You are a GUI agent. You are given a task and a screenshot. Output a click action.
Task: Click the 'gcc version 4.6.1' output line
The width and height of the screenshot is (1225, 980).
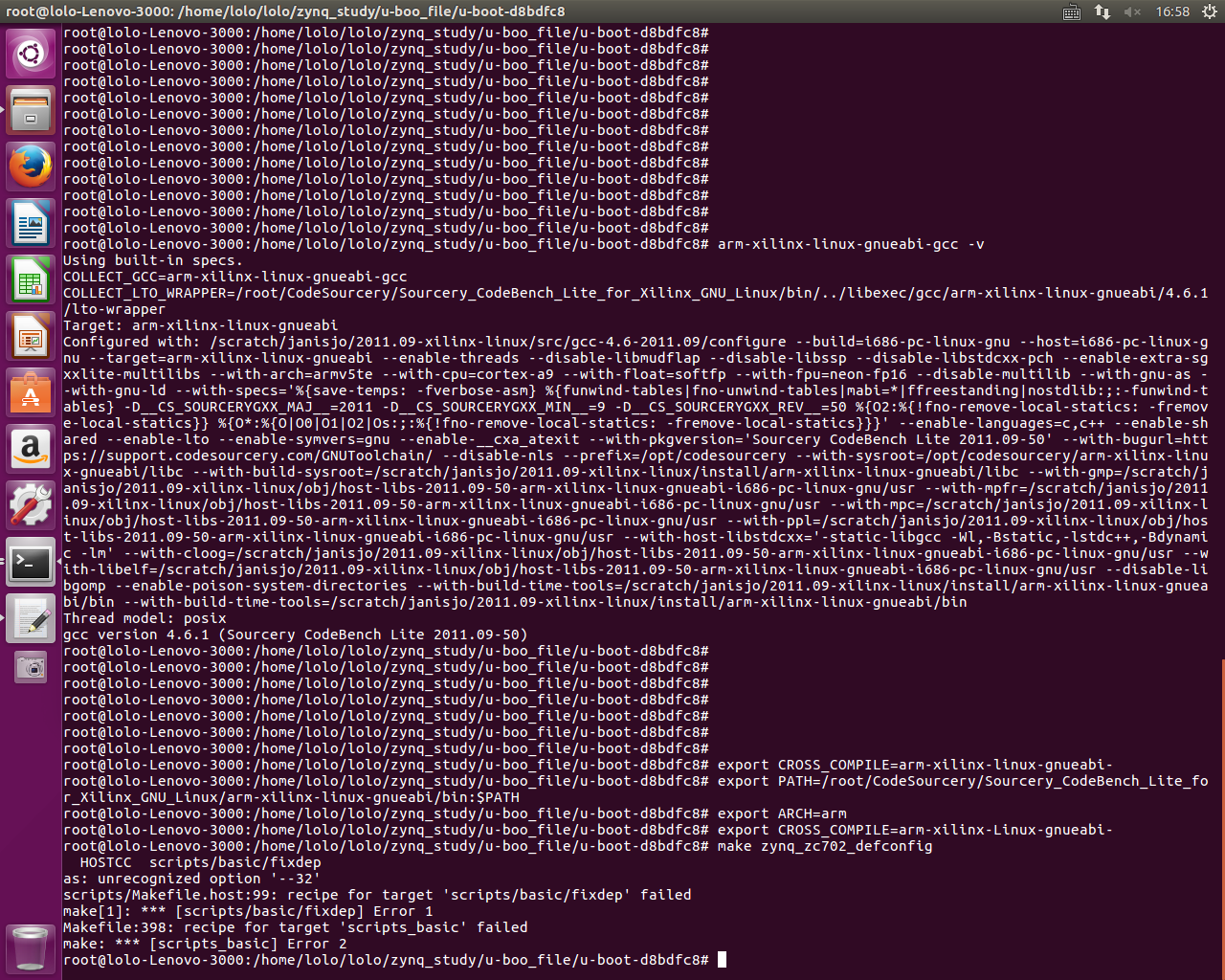click(295, 635)
